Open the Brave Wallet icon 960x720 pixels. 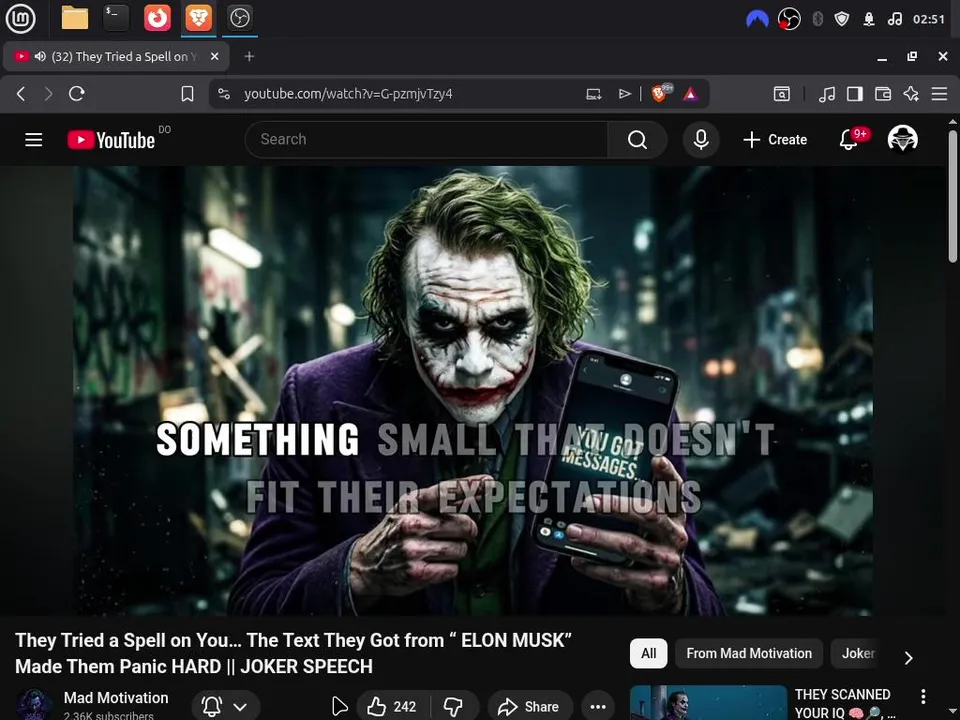click(x=883, y=94)
